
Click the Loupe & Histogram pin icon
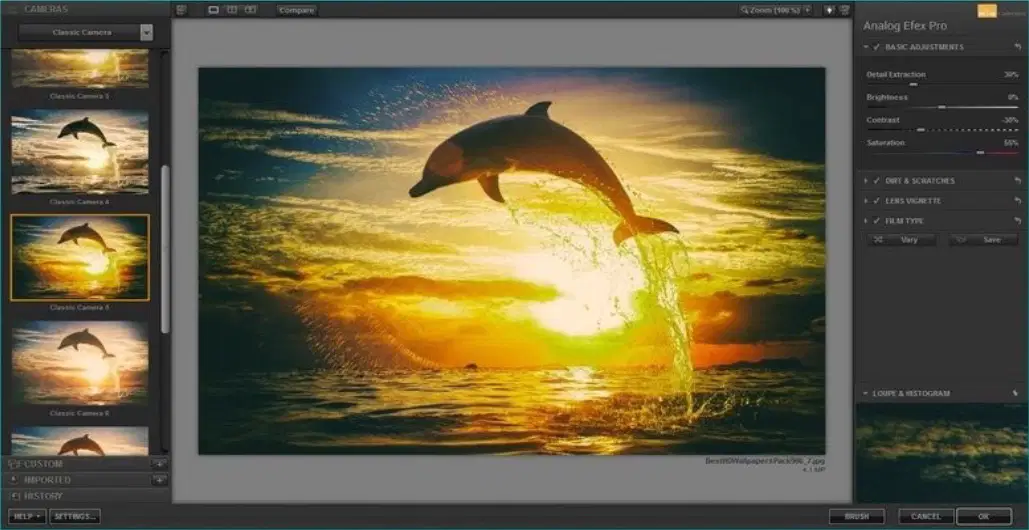[x=1016, y=394]
